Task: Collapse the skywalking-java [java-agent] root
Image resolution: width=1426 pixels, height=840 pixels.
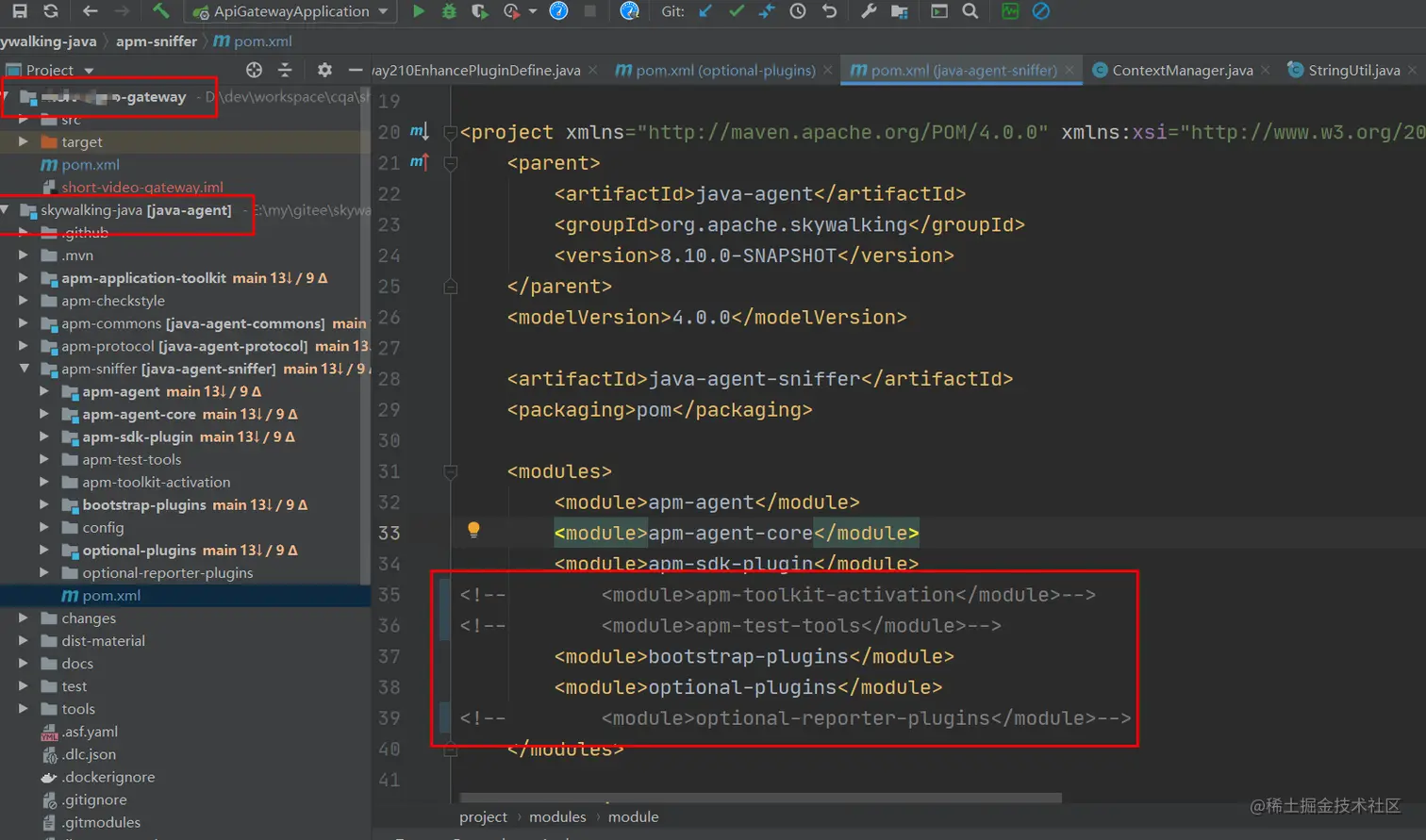Action: 5,210
